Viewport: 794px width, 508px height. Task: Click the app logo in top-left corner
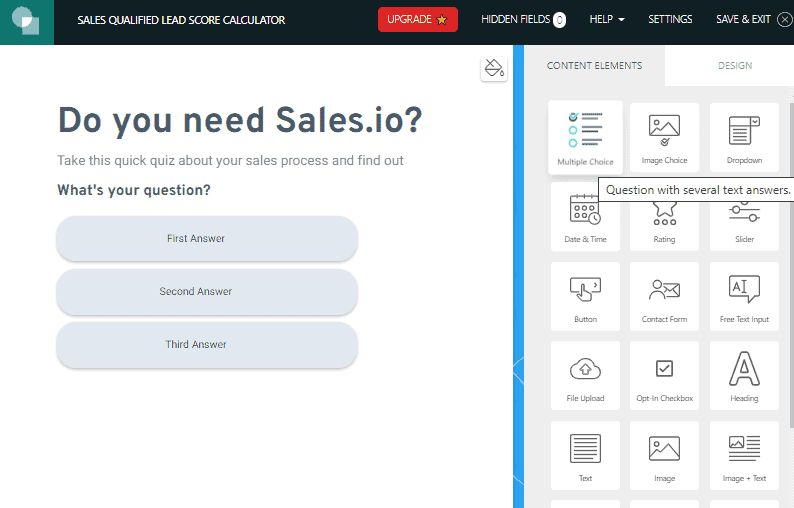(26, 22)
